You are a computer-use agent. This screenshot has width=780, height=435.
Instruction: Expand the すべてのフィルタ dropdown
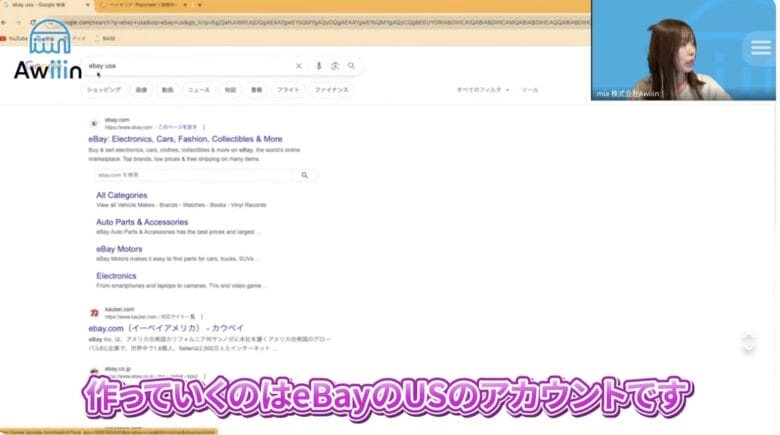tap(483, 90)
